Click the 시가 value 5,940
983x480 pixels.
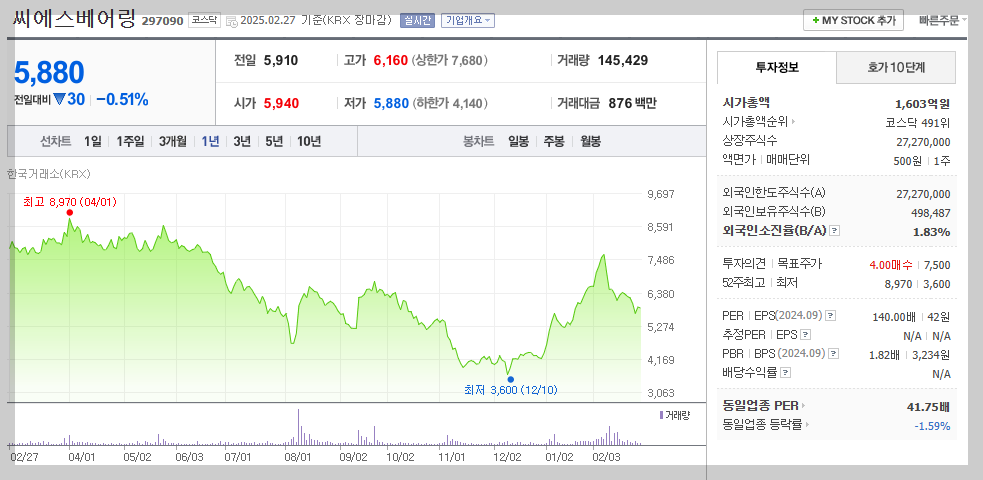pos(281,103)
